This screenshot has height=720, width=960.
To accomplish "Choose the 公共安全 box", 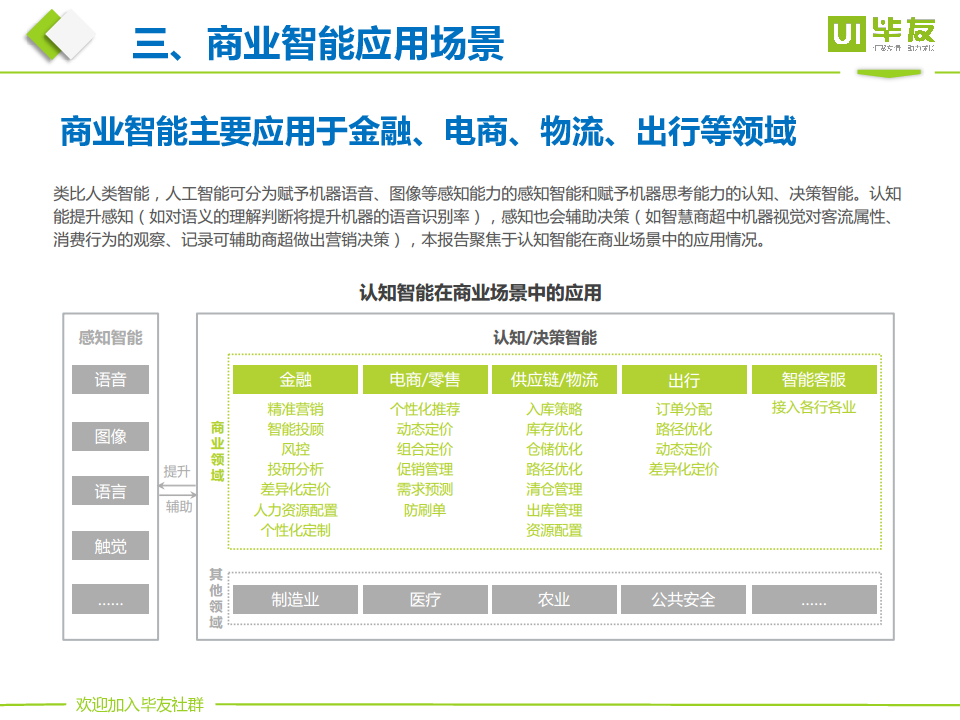I will 683,599.
